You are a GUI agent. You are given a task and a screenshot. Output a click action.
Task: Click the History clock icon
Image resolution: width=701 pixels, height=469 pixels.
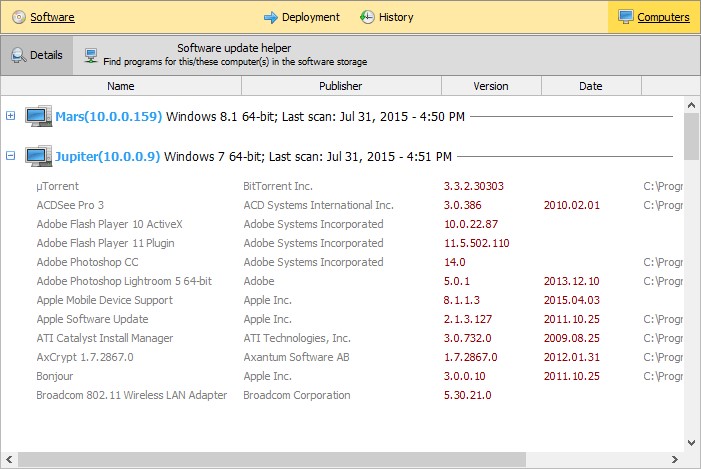[x=367, y=17]
